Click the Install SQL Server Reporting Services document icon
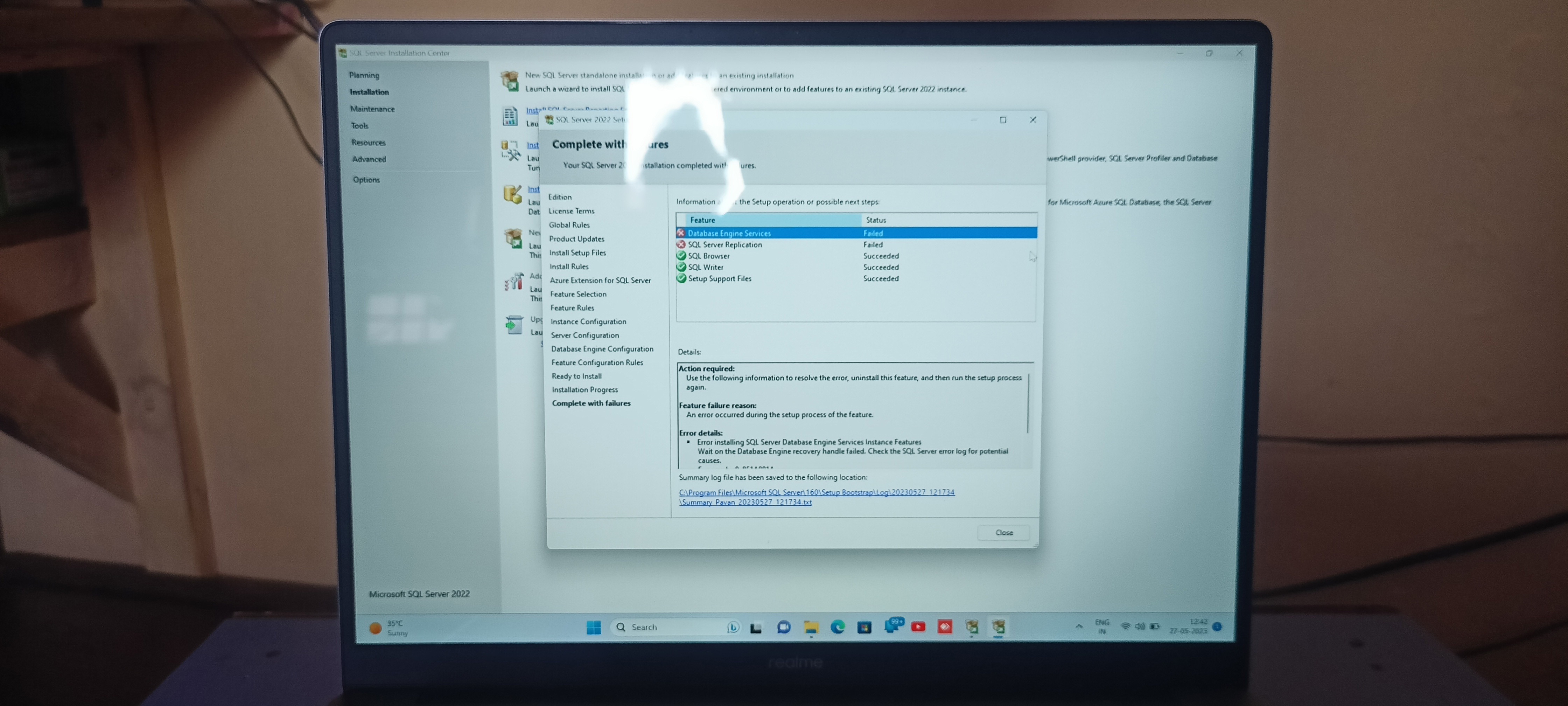1568x706 pixels. tap(510, 116)
